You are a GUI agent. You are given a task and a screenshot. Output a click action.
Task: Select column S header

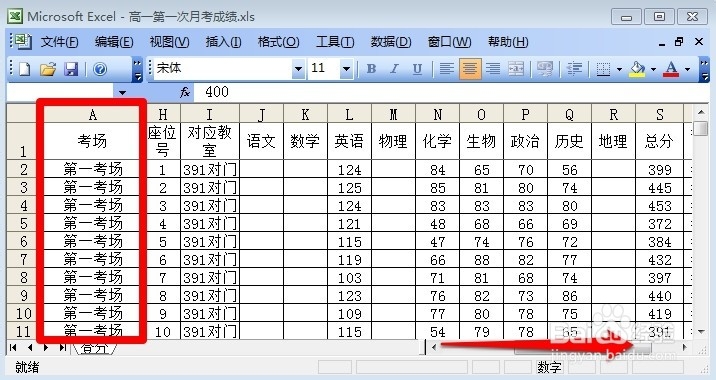pos(659,114)
